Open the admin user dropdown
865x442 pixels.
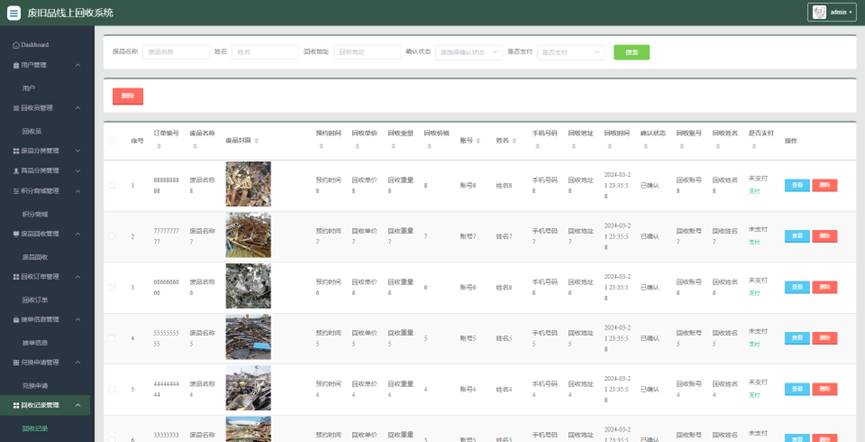coord(832,12)
